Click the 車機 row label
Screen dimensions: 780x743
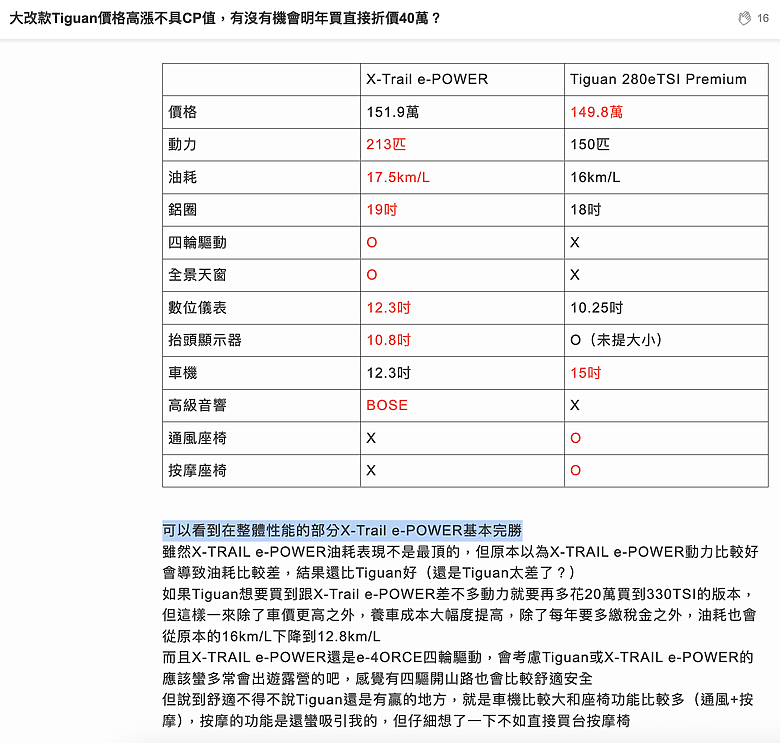(x=183, y=372)
